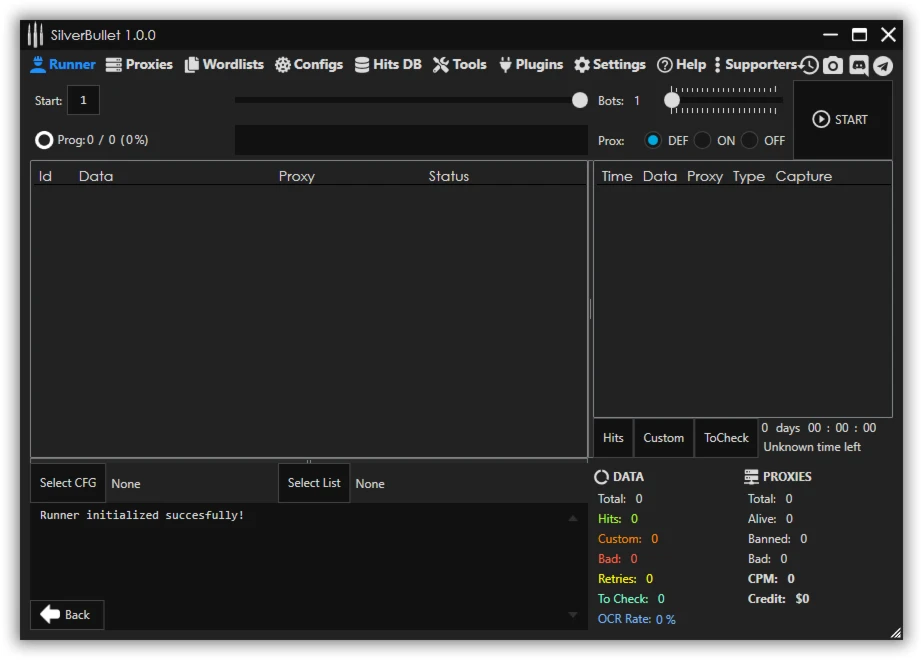Open the Select CFG picker
923x660 pixels.
[x=68, y=483]
